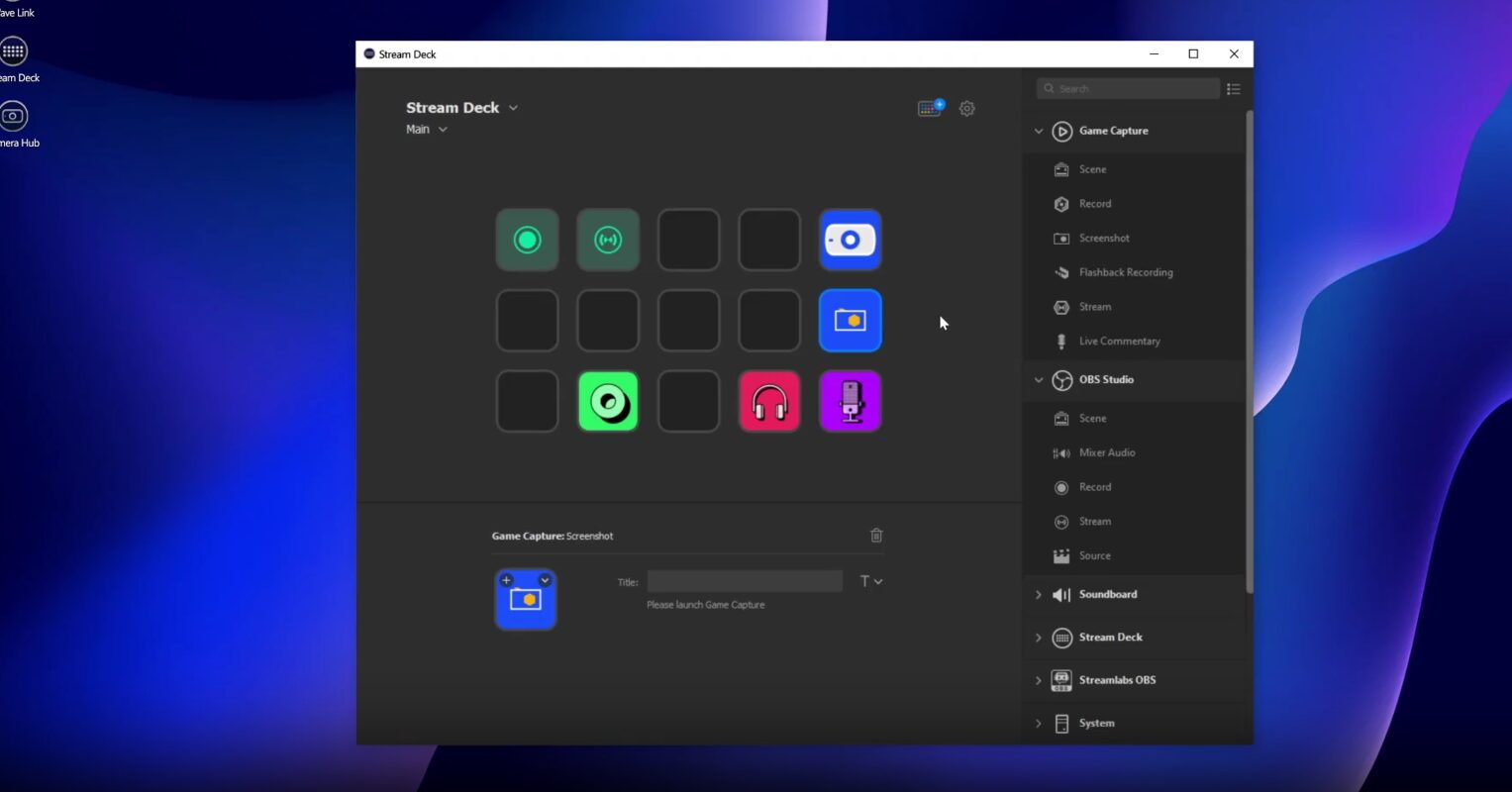Click the blue Screenshot key preview image
Screen dimensions: 1512x792
526,600
